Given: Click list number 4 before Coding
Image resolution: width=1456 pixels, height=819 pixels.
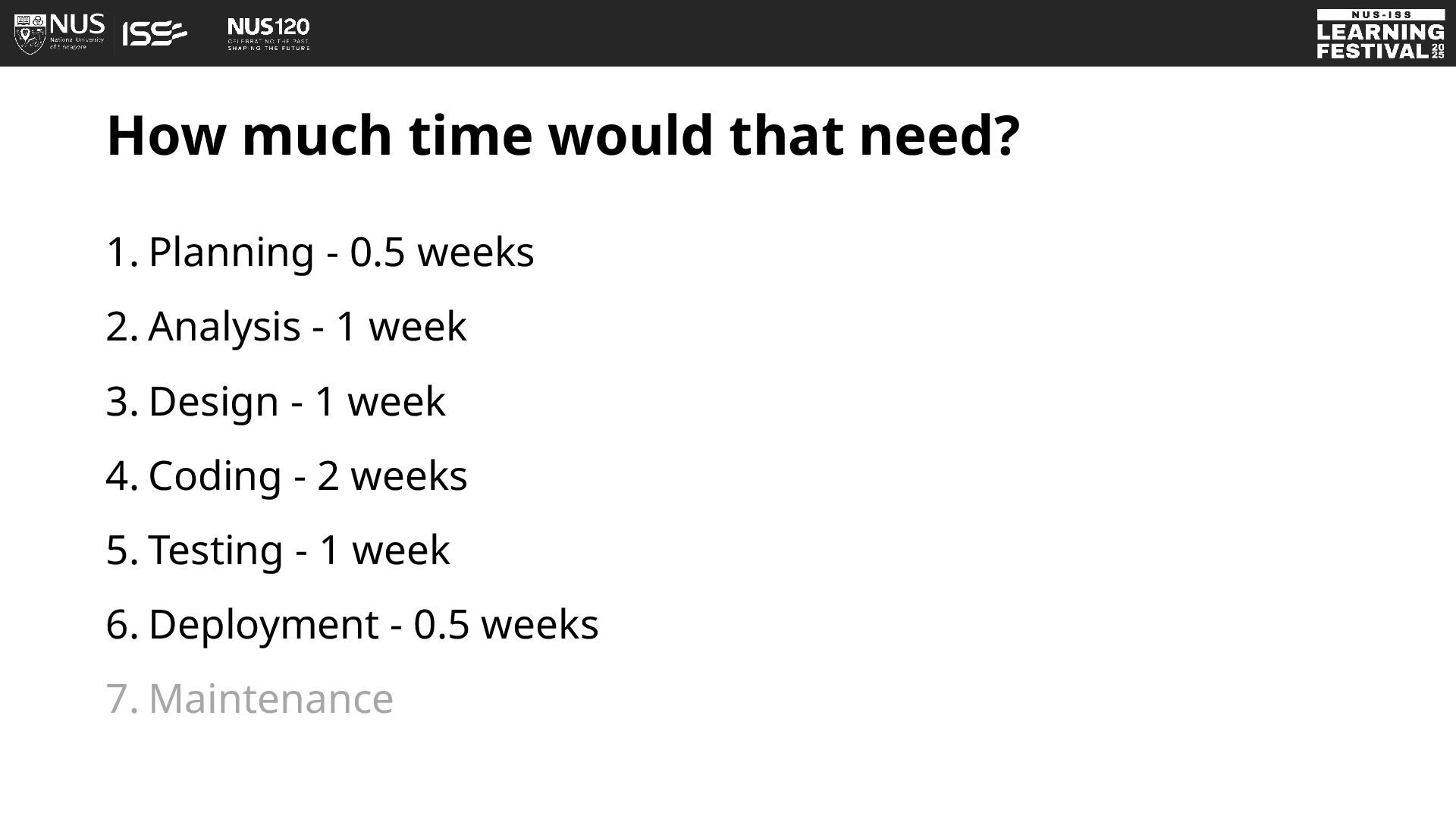Looking at the screenshot, I should point(121,475).
